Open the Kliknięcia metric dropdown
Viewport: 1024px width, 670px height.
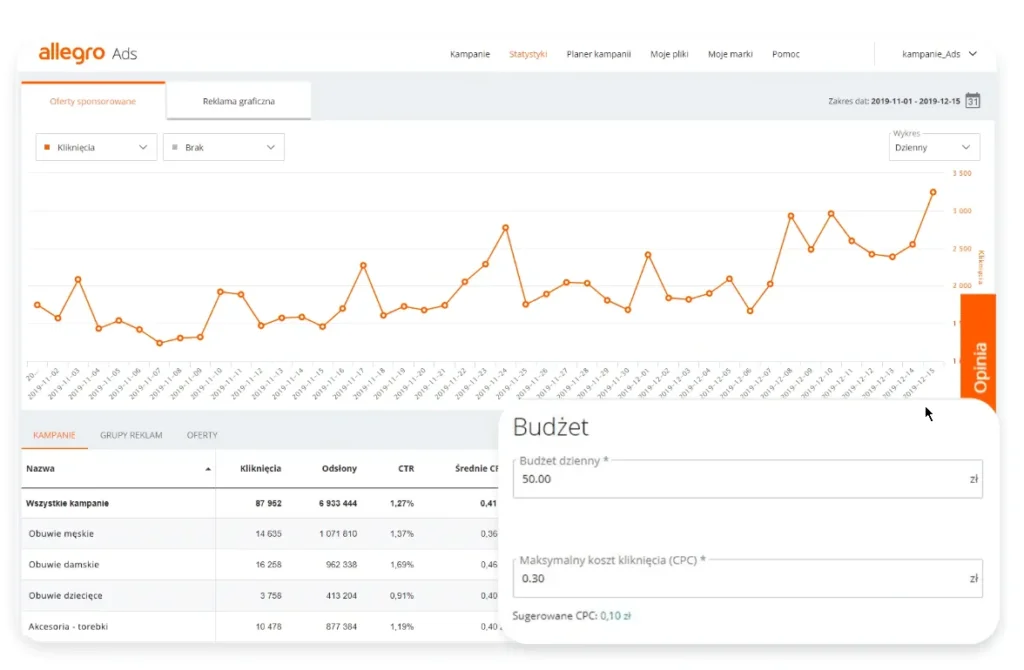[97, 147]
